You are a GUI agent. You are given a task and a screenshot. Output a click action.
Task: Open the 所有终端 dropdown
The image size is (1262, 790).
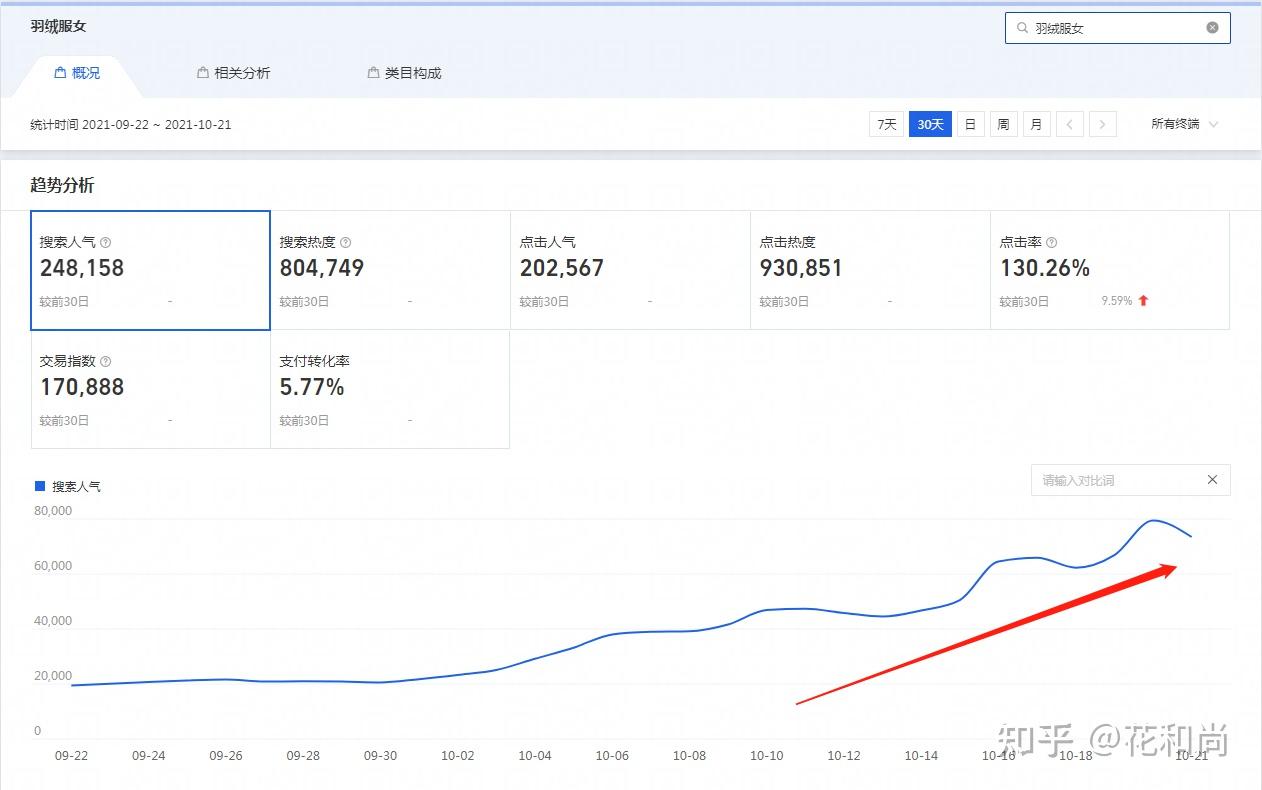tap(1185, 124)
